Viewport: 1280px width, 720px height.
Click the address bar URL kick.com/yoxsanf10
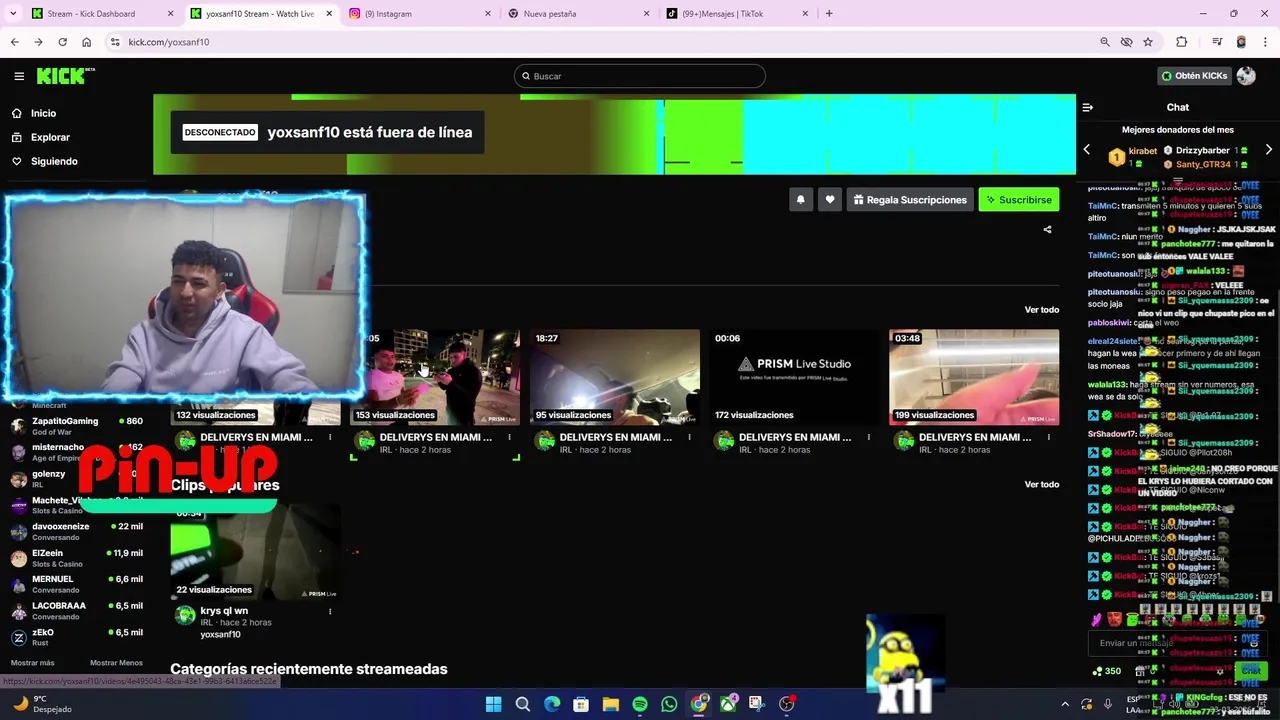pyautogui.click(x=168, y=42)
